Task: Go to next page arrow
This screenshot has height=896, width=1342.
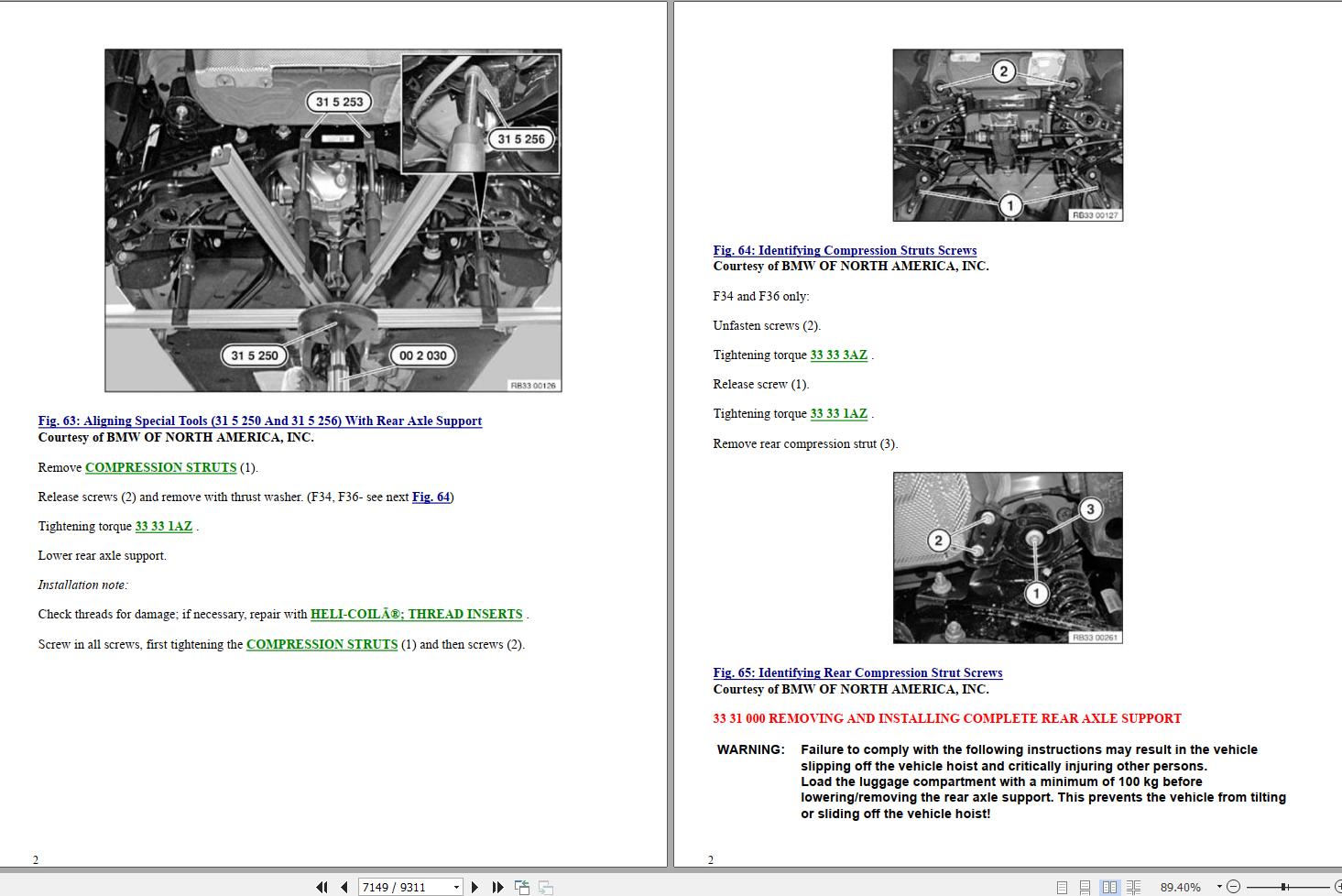Action: coord(475,887)
